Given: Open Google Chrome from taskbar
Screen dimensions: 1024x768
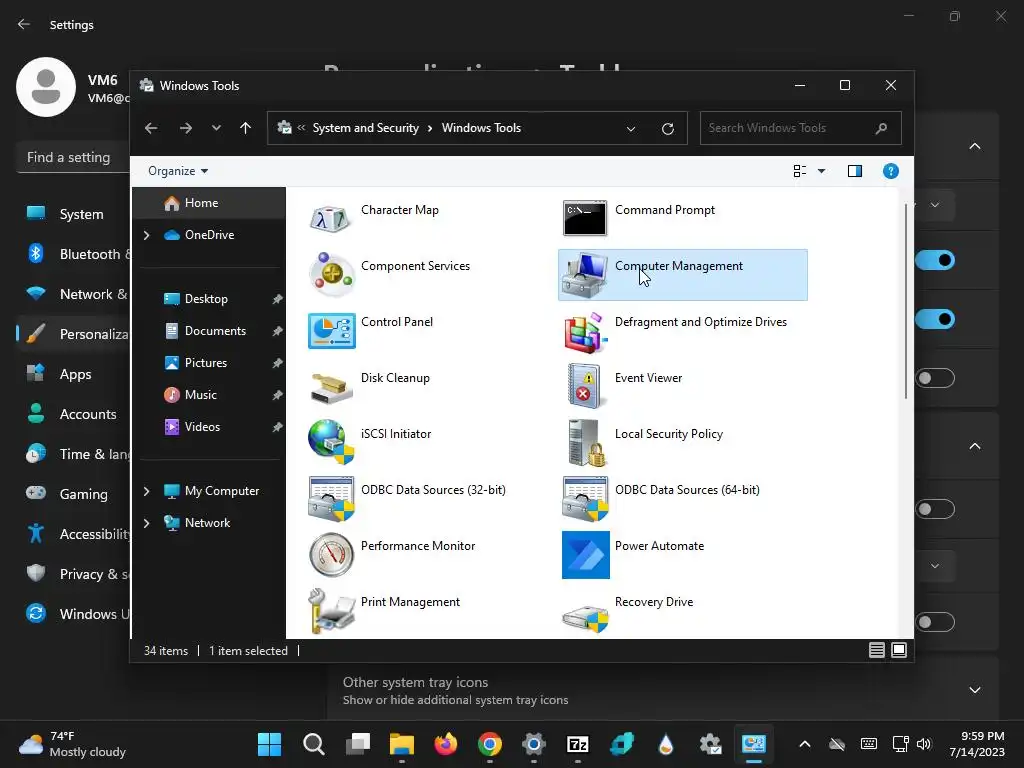Looking at the screenshot, I should 490,744.
